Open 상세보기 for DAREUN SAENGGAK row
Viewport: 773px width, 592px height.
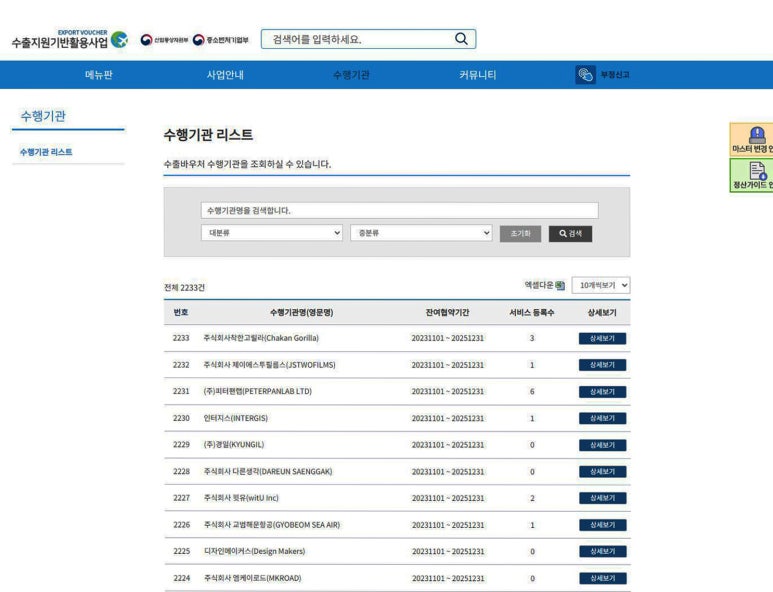click(x=602, y=472)
